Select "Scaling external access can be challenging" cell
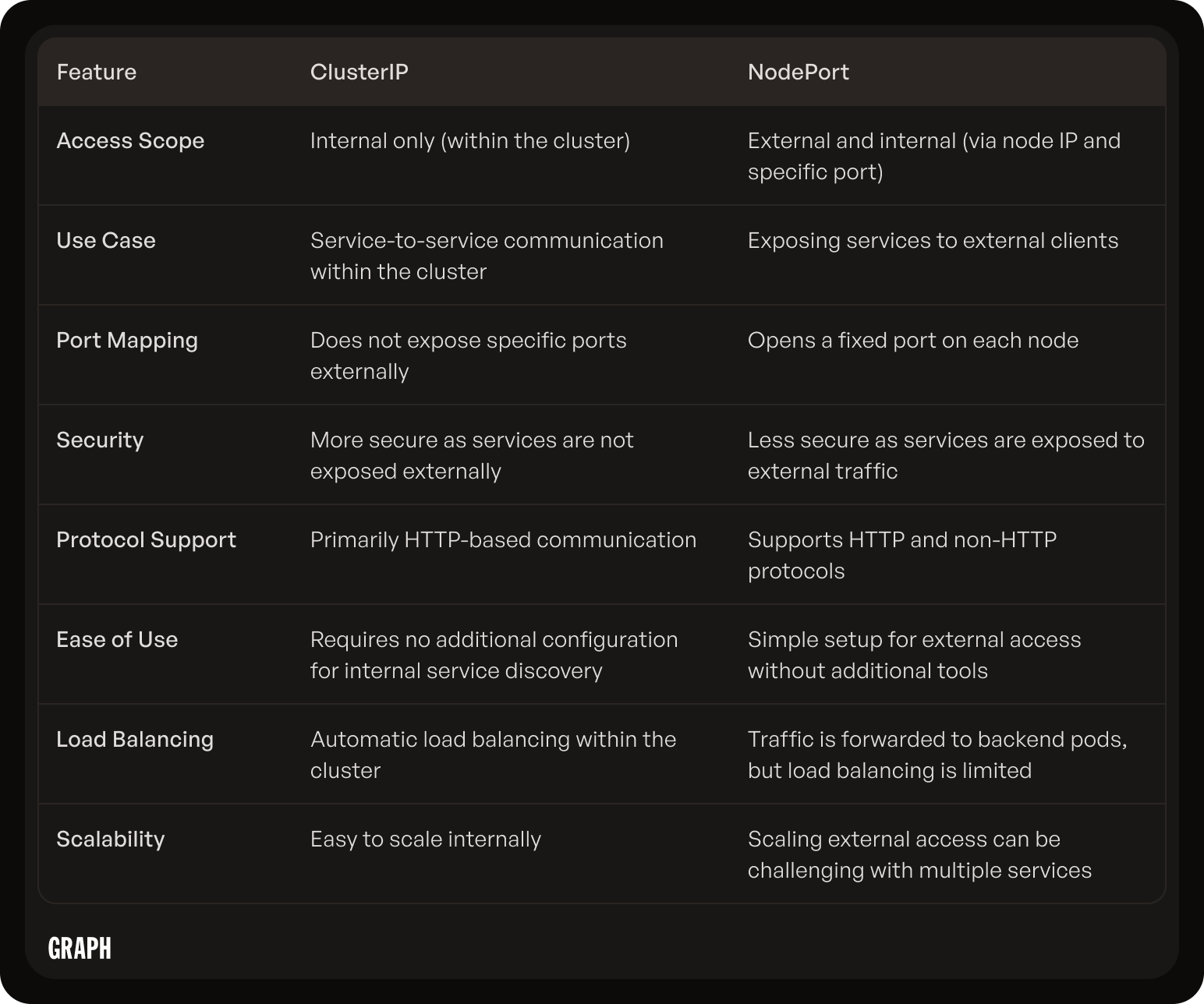Screen dimensions: 1204x1004 pyautogui.click(x=920, y=854)
